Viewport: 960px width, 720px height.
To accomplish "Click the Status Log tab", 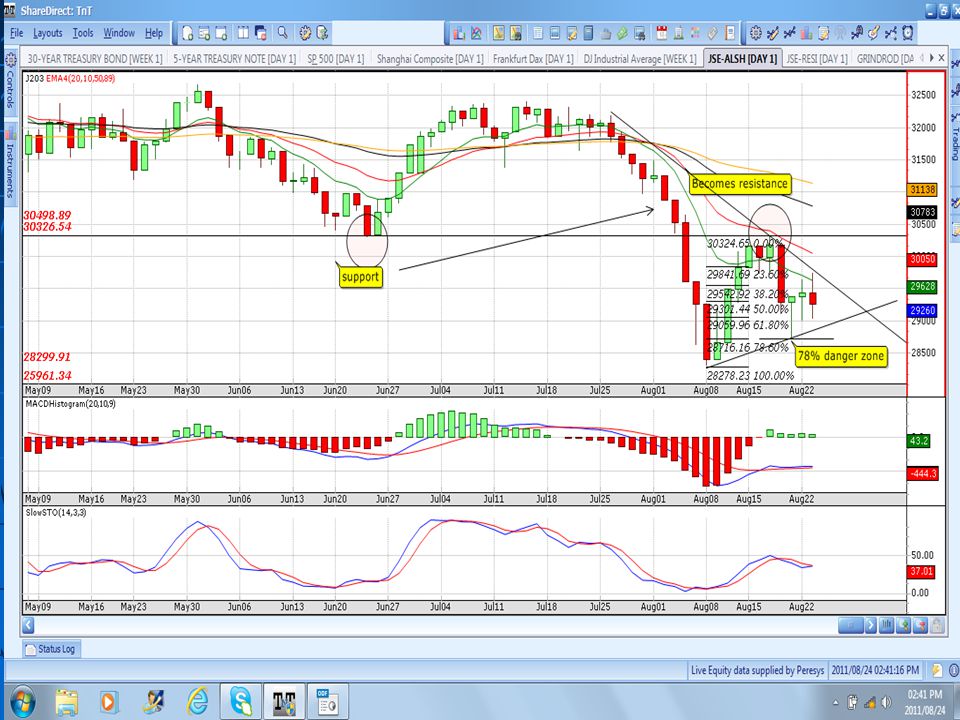I will [x=50, y=649].
